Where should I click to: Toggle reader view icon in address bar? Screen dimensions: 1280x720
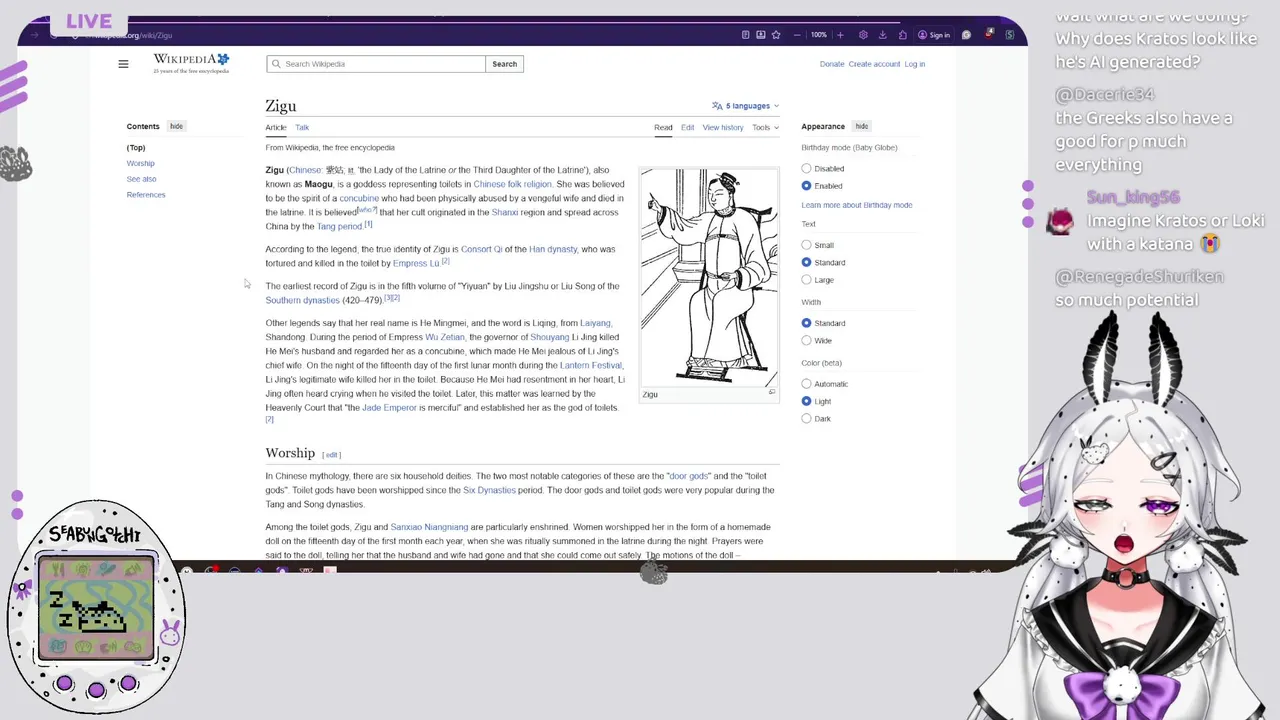point(745,35)
